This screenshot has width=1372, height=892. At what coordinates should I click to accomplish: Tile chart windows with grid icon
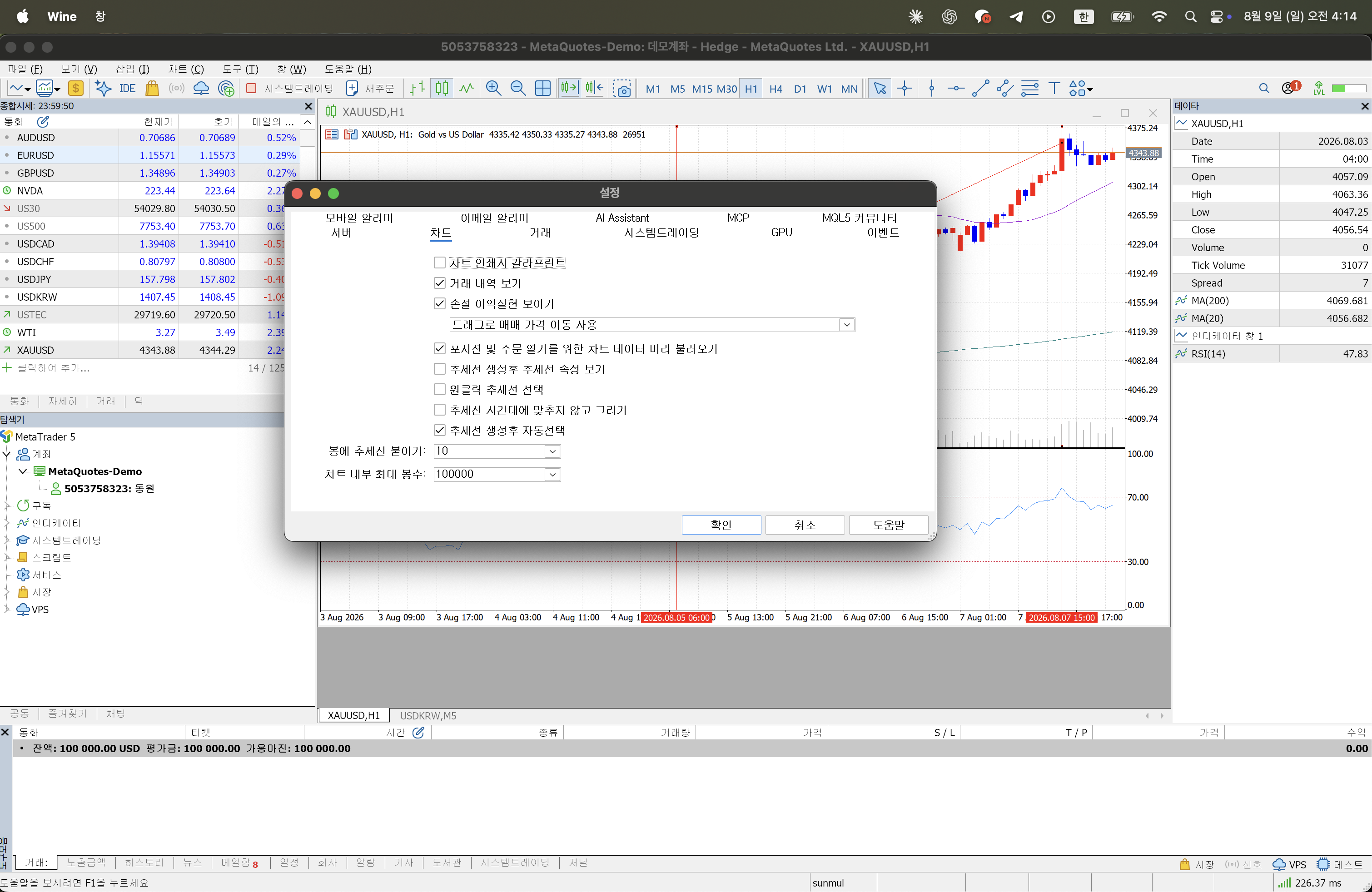(x=543, y=88)
